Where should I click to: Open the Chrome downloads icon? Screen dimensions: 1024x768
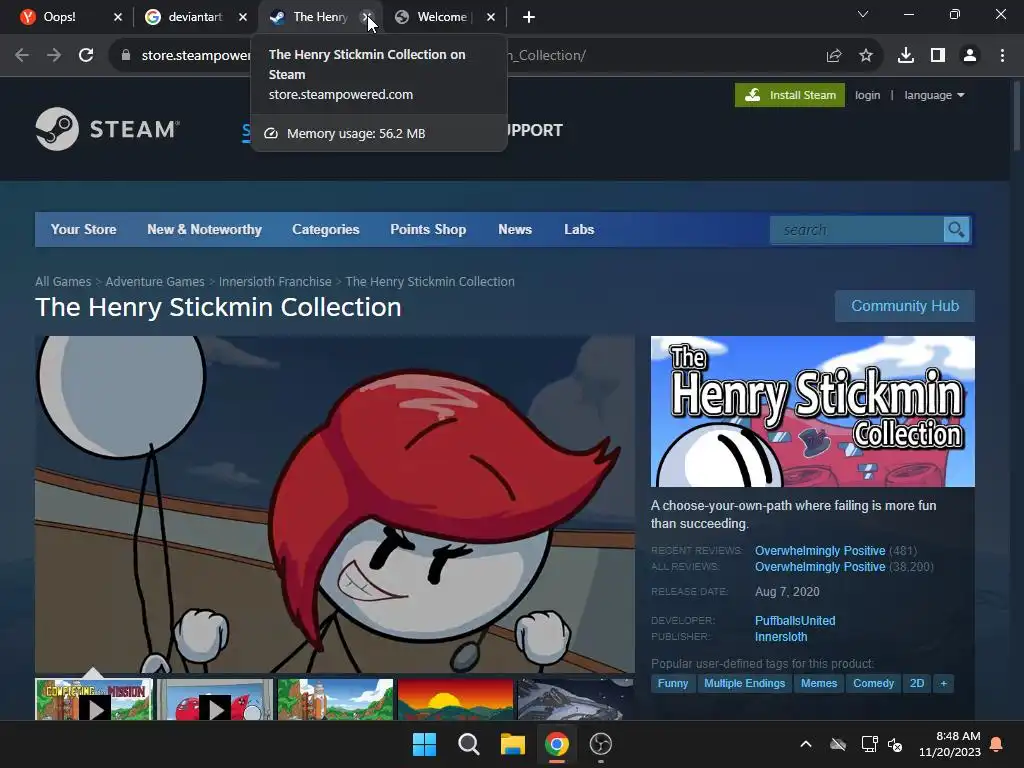click(906, 56)
